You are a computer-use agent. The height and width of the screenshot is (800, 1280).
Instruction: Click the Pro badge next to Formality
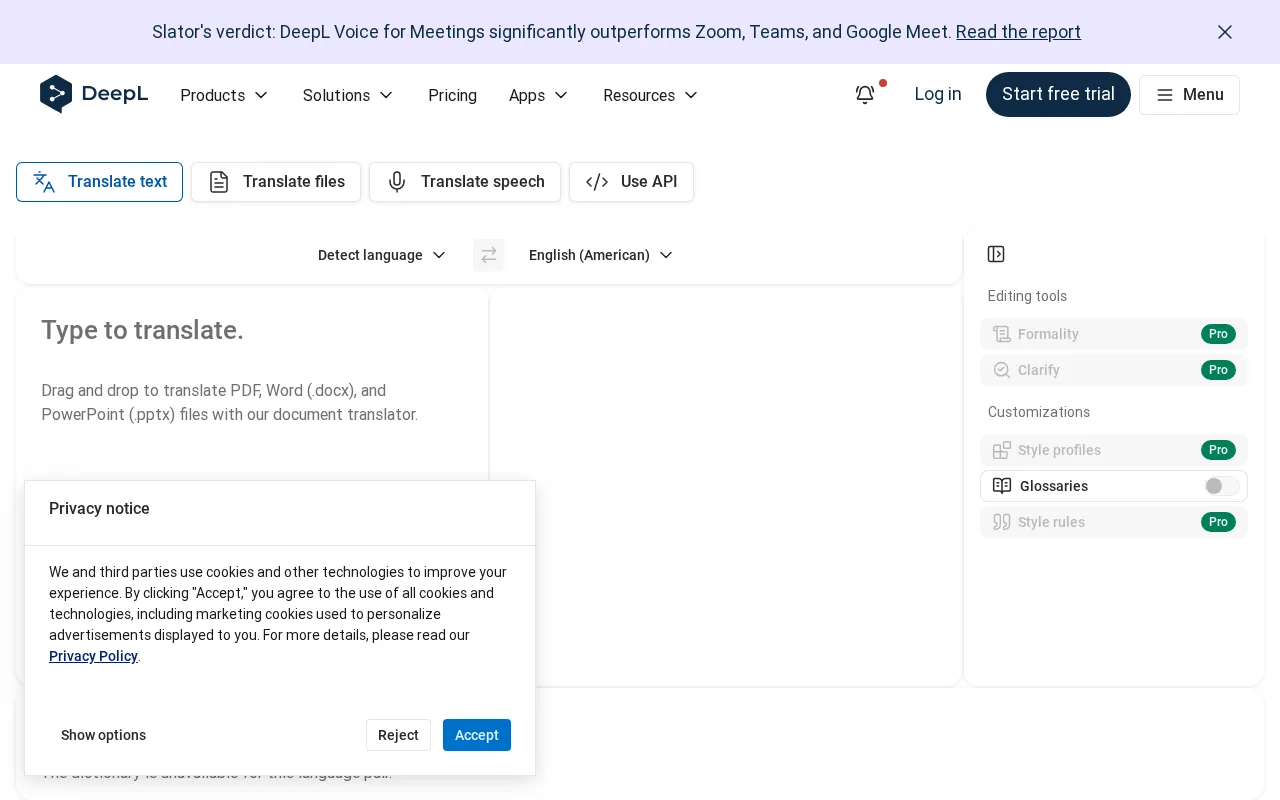tap(1218, 334)
